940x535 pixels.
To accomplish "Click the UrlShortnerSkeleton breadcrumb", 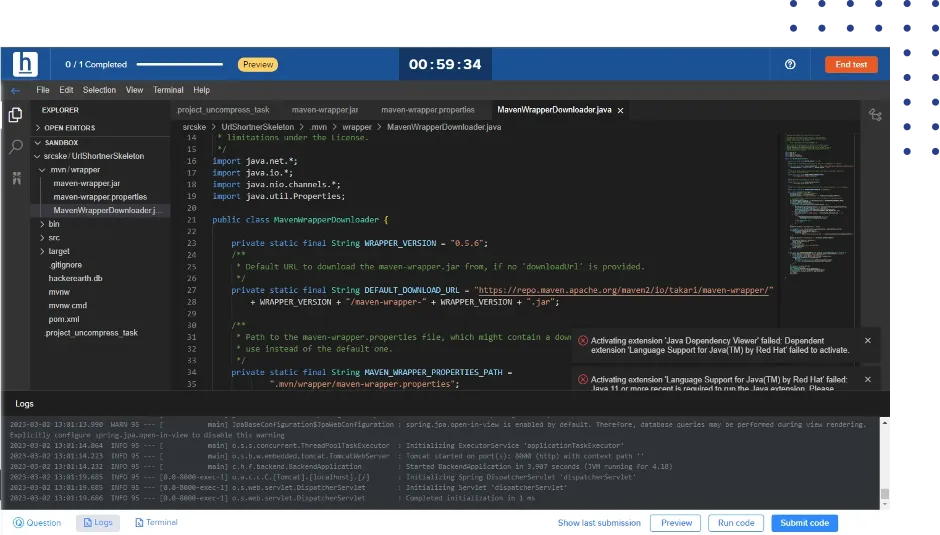I will click(x=258, y=127).
